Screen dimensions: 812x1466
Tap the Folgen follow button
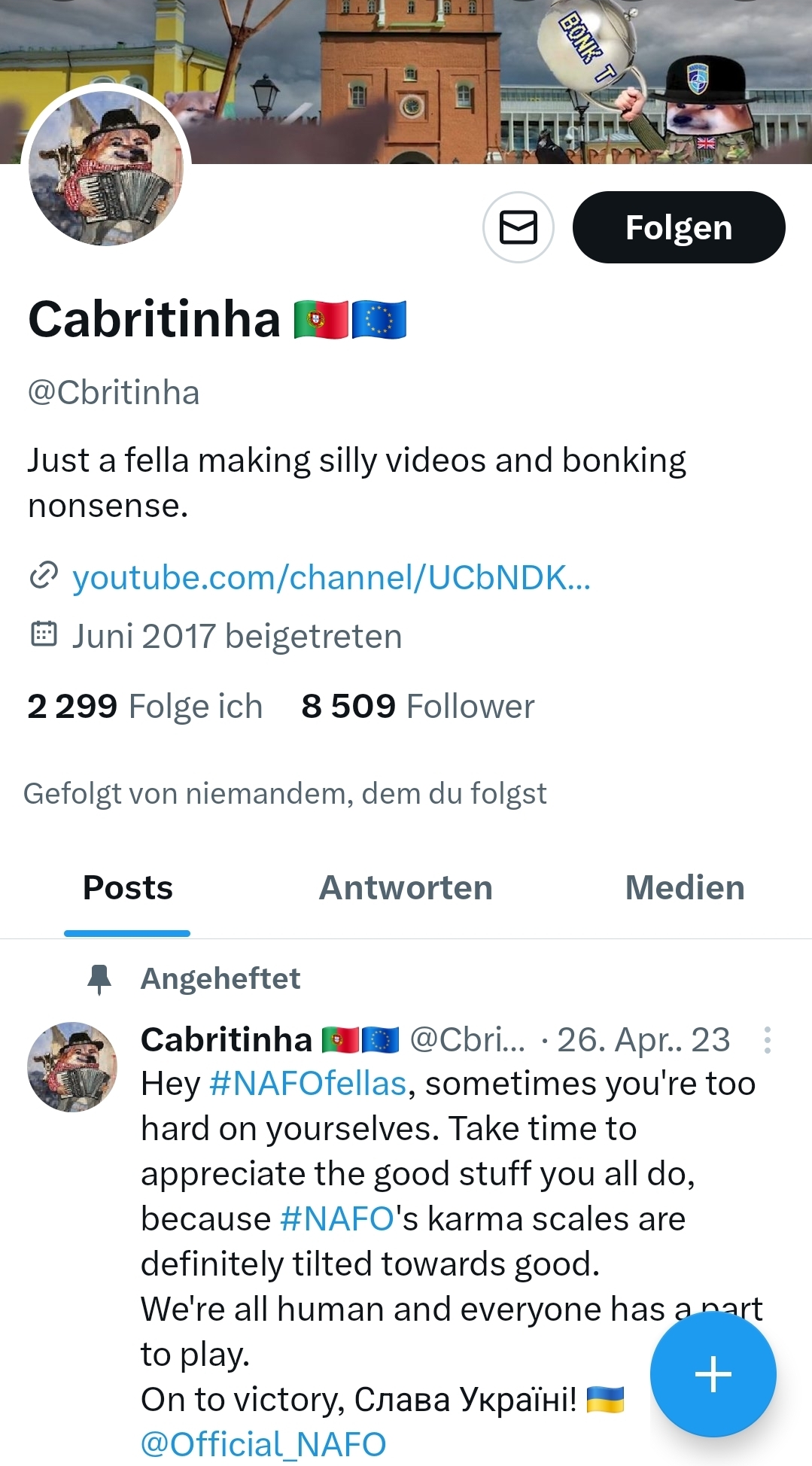[x=679, y=227]
